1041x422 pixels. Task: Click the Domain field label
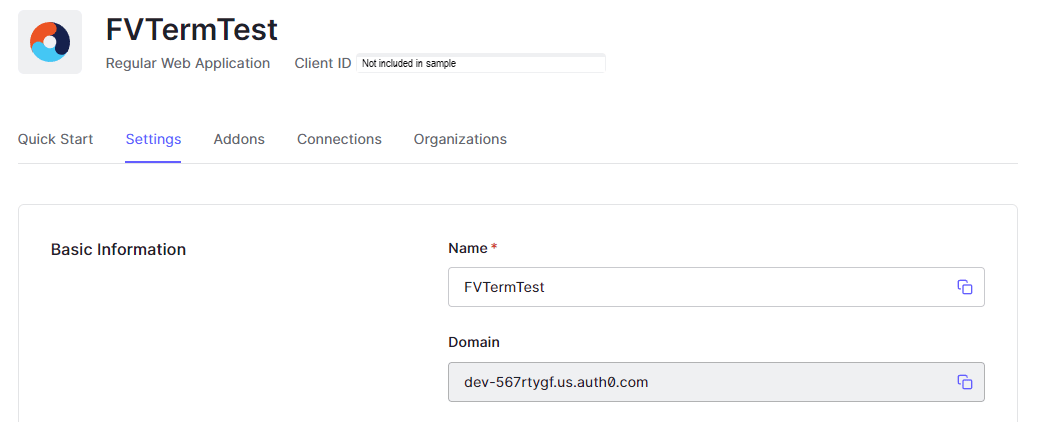(x=474, y=342)
